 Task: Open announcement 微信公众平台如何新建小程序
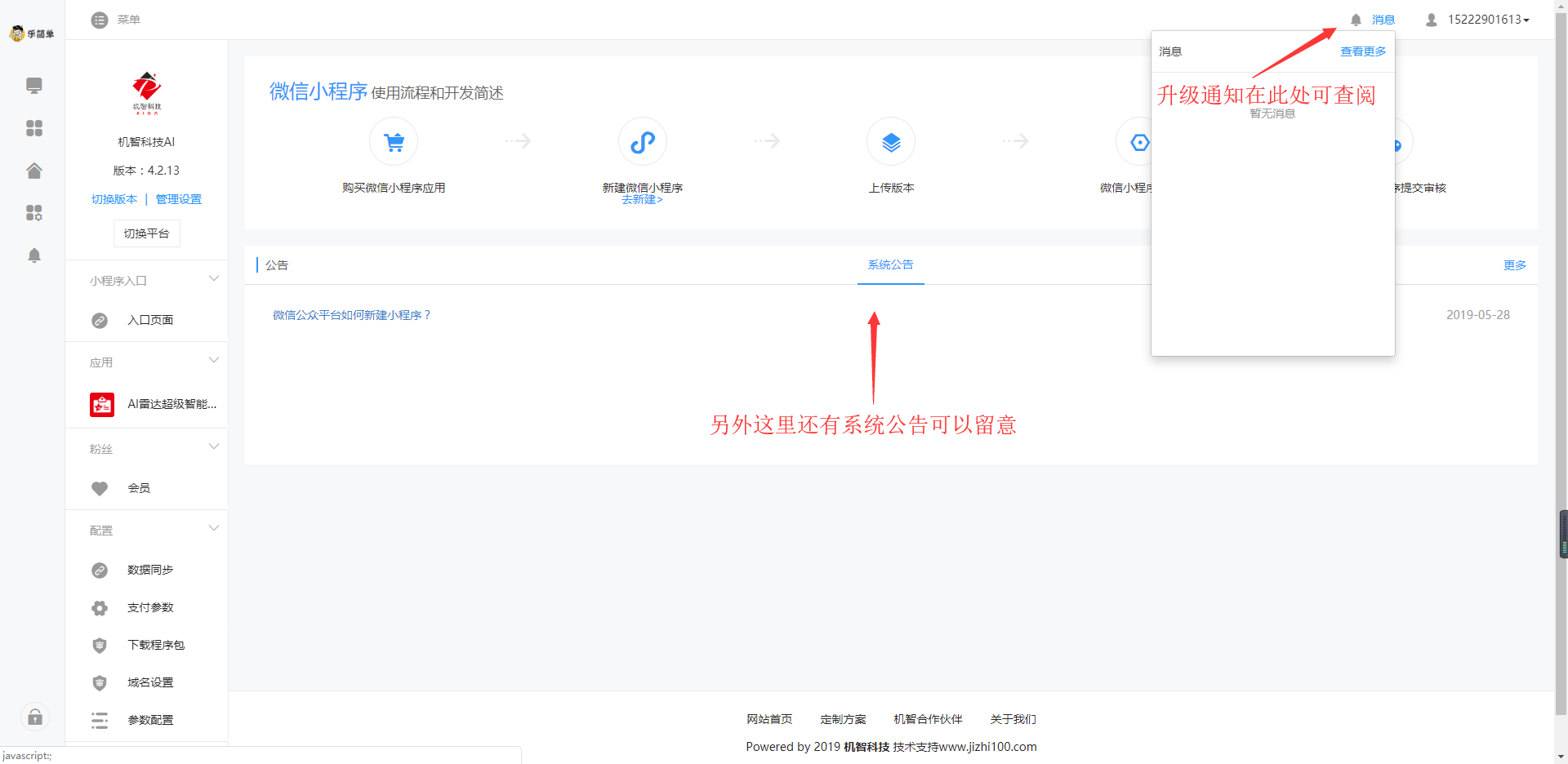pos(351,315)
